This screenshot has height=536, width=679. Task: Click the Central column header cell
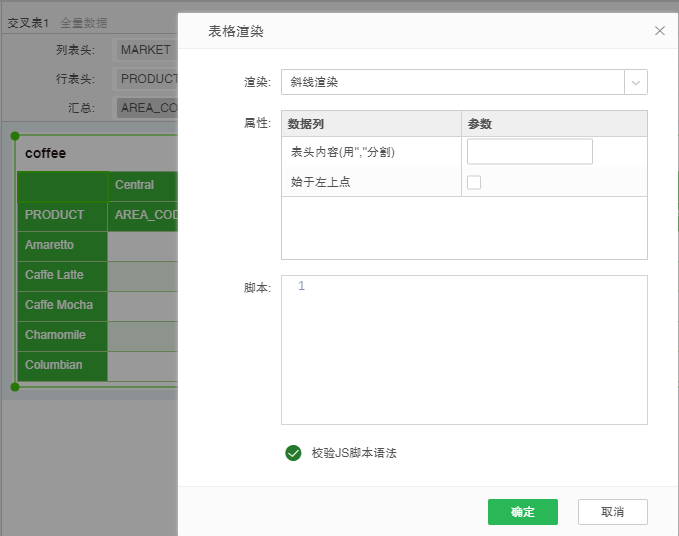tap(140, 185)
